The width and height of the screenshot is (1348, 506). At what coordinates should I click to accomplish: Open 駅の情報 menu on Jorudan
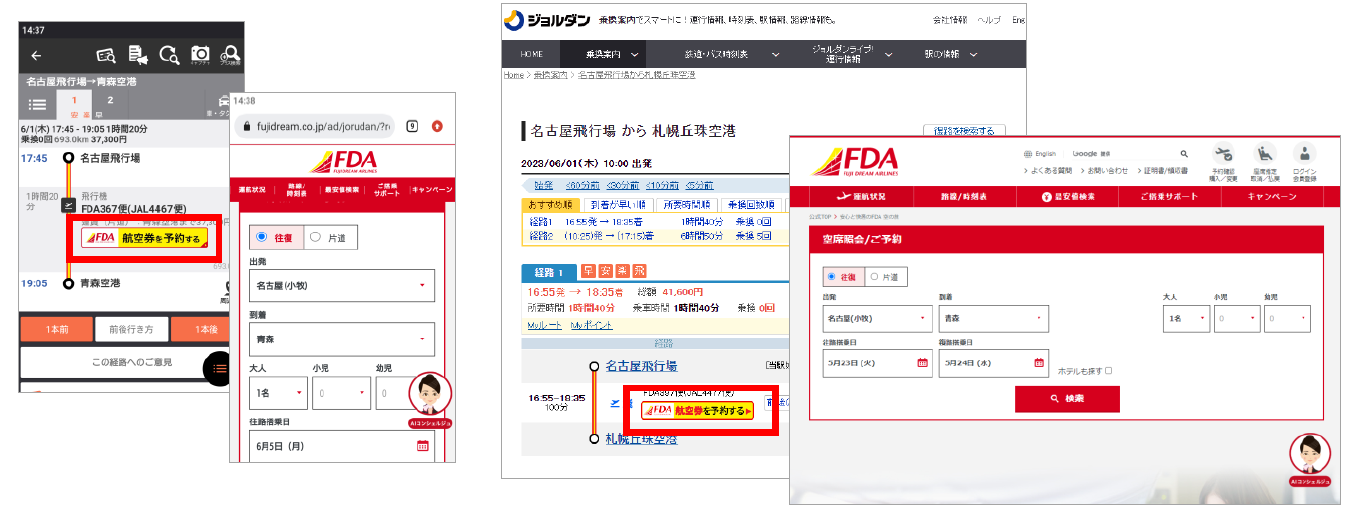949,54
